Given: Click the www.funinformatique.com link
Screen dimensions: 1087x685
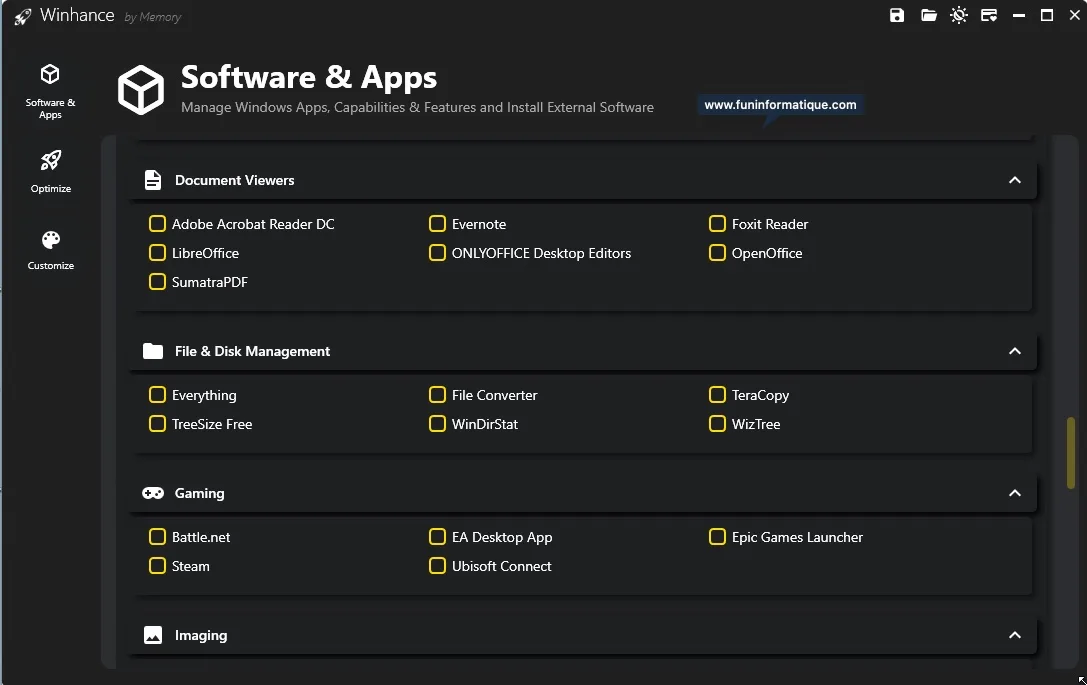Looking at the screenshot, I should coord(779,103).
